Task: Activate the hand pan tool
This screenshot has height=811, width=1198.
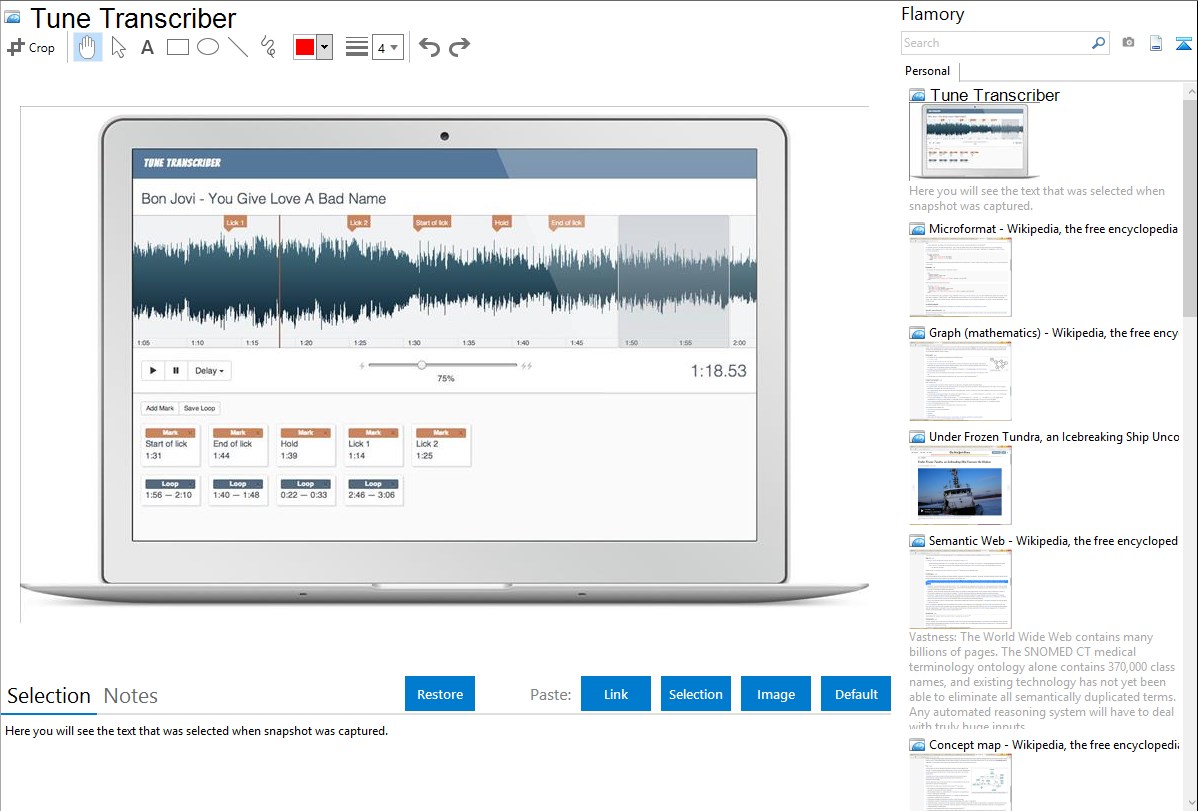Action: tap(88, 47)
